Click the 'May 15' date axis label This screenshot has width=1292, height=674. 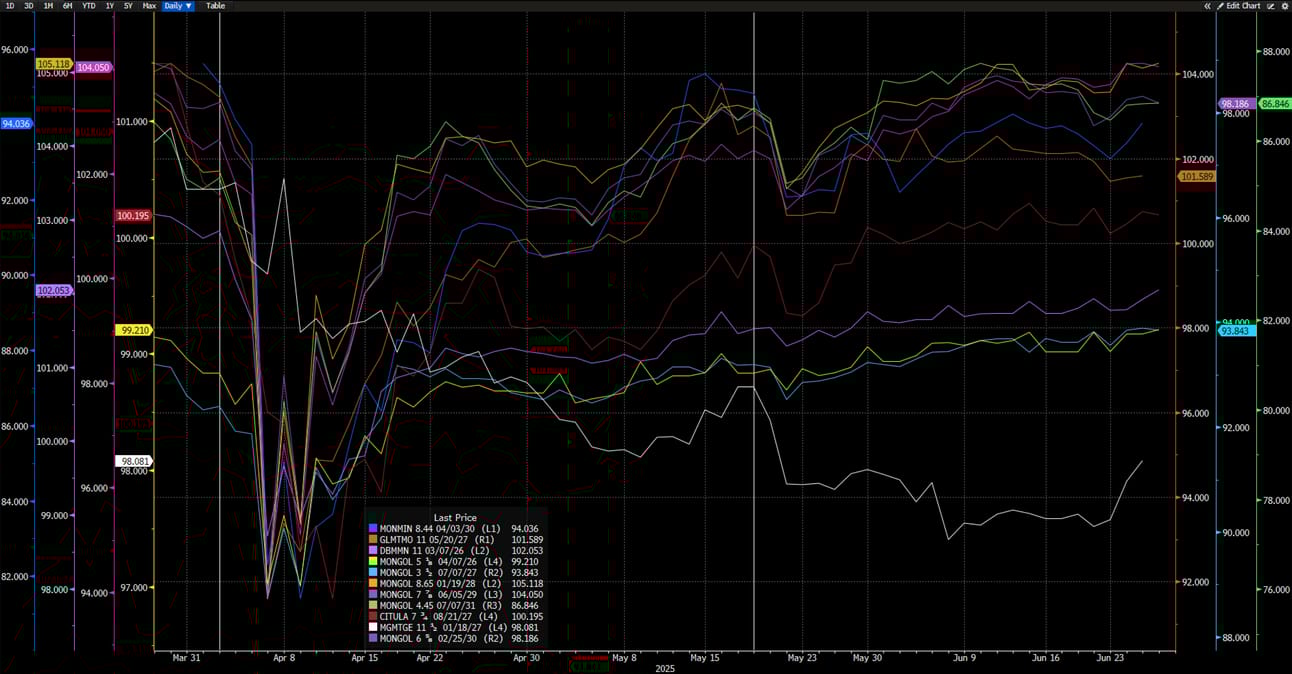point(705,658)
